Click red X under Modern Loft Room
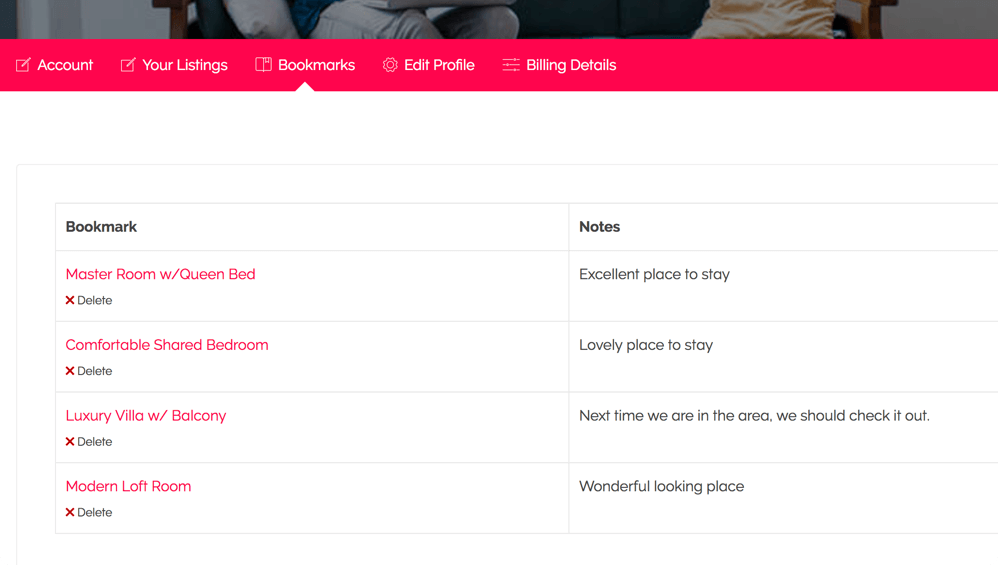Screen dimensions: 998x565 70,512
